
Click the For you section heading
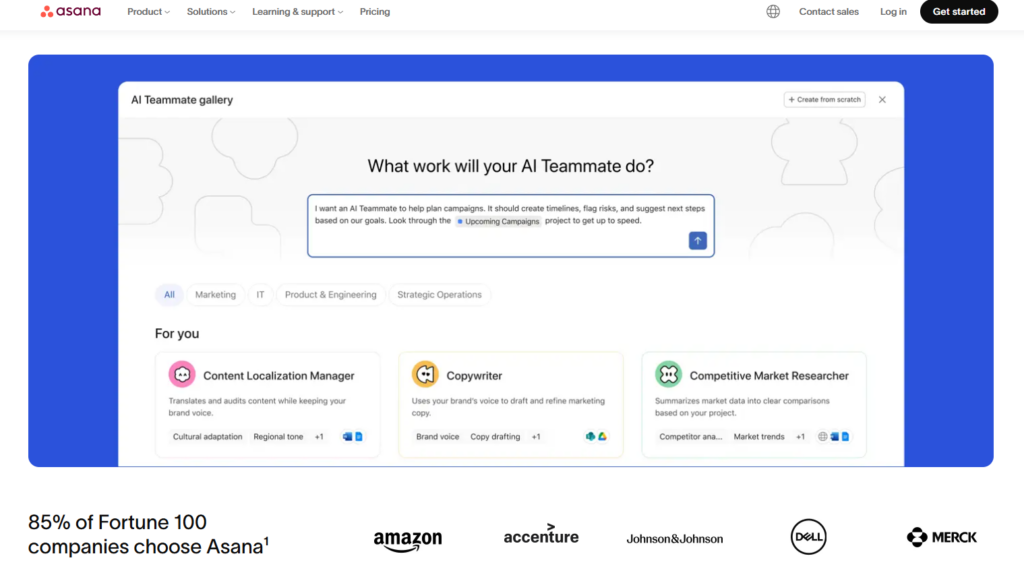(x=177, y=334)
